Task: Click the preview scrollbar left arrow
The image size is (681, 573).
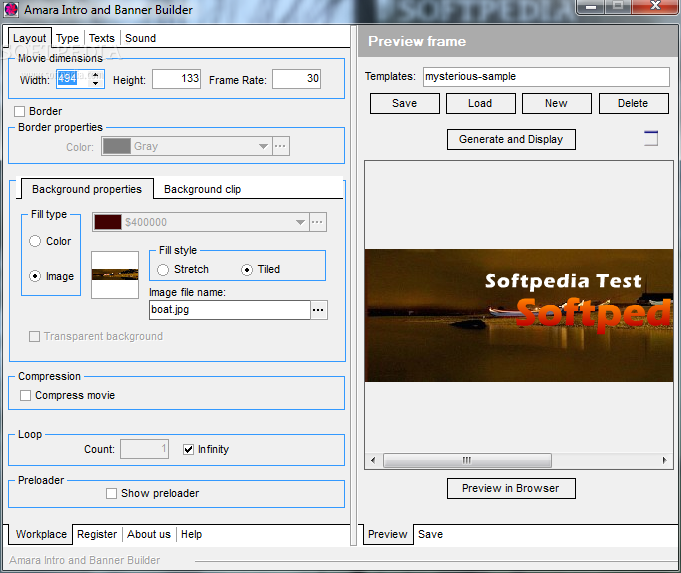Action: point(373,460)
